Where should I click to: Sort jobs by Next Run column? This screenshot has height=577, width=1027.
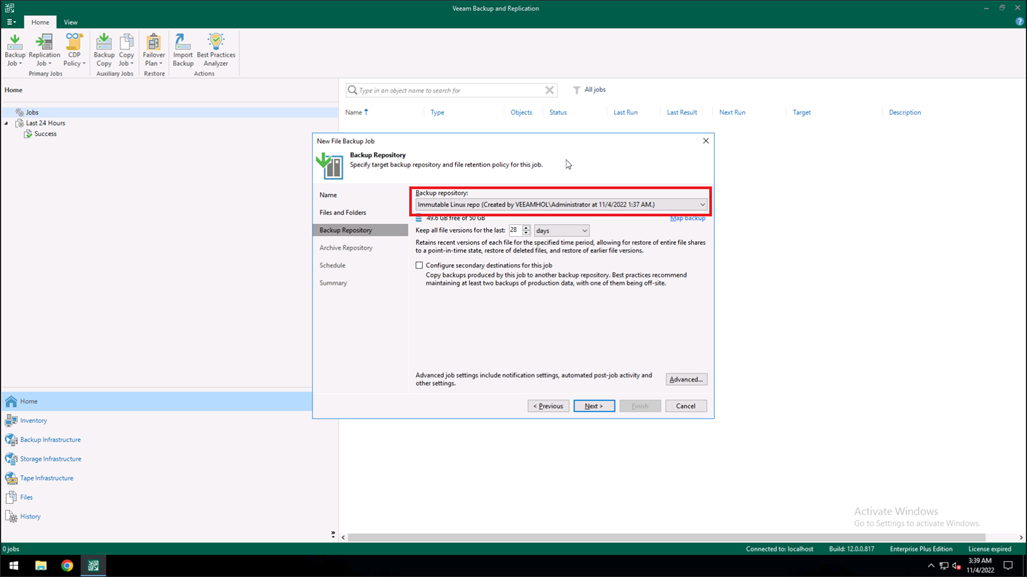pos(732,113)
